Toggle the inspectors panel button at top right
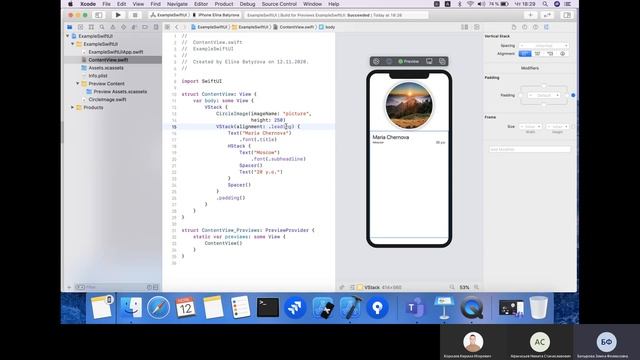 [567, 15]
